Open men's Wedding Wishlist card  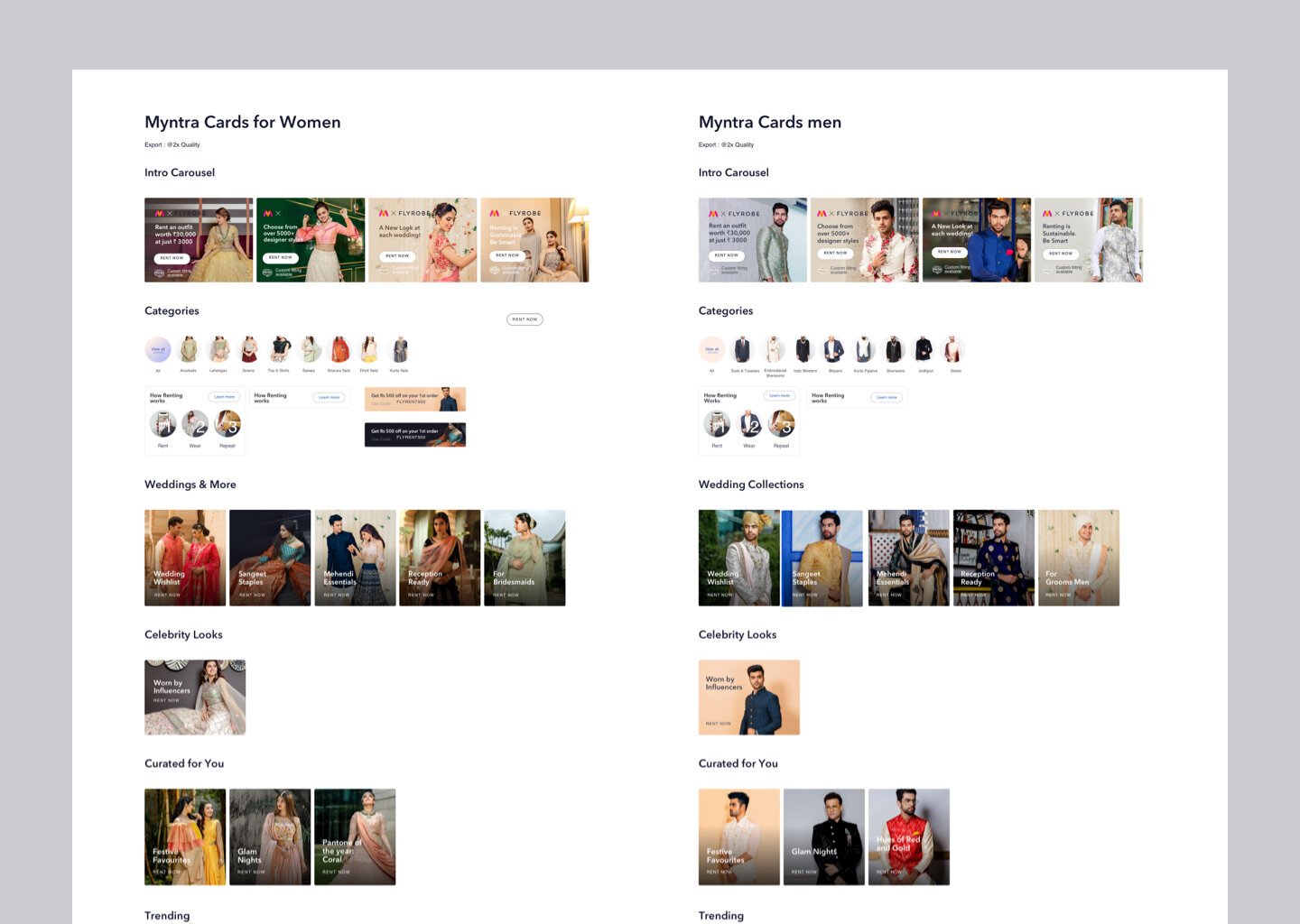click(739, 558)
